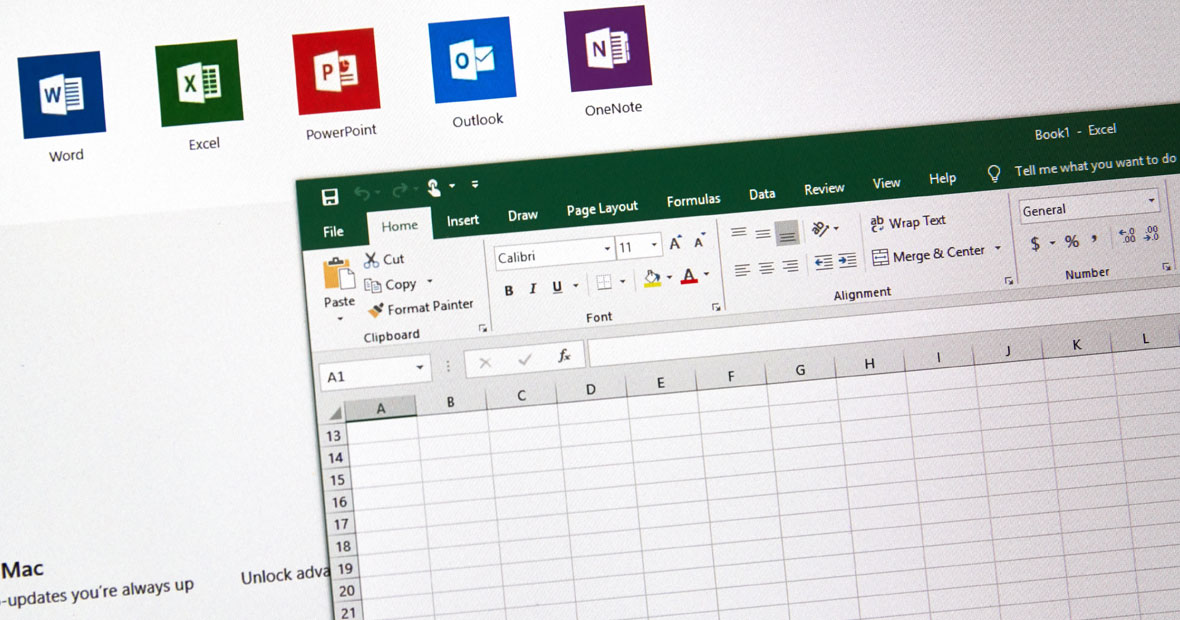Click the Save icon in quick access toolbar
This screenshot has width=1180, height=620.
pyautogui.click(x=330, y=197)
